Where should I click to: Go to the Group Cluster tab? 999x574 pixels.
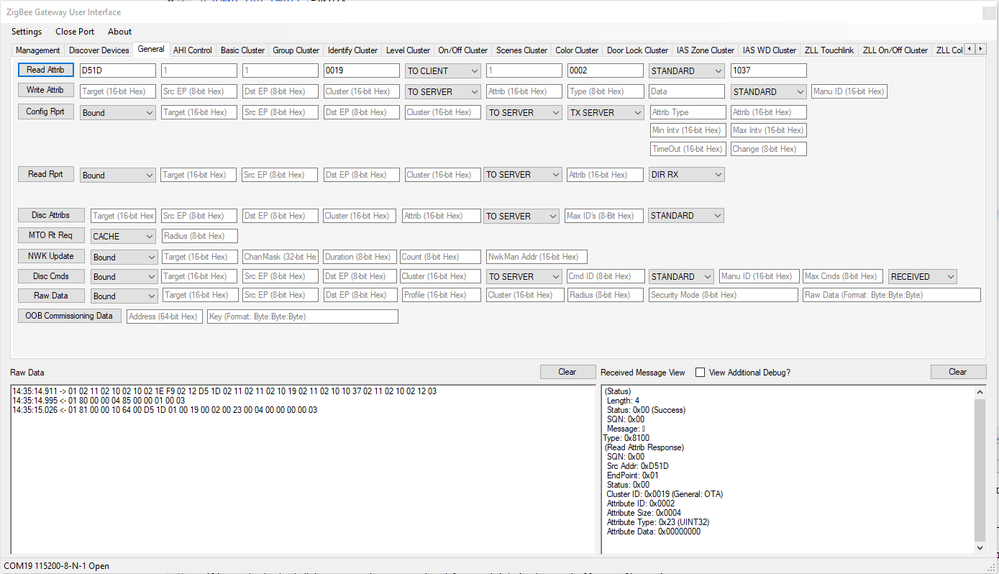tap(296, 50)
